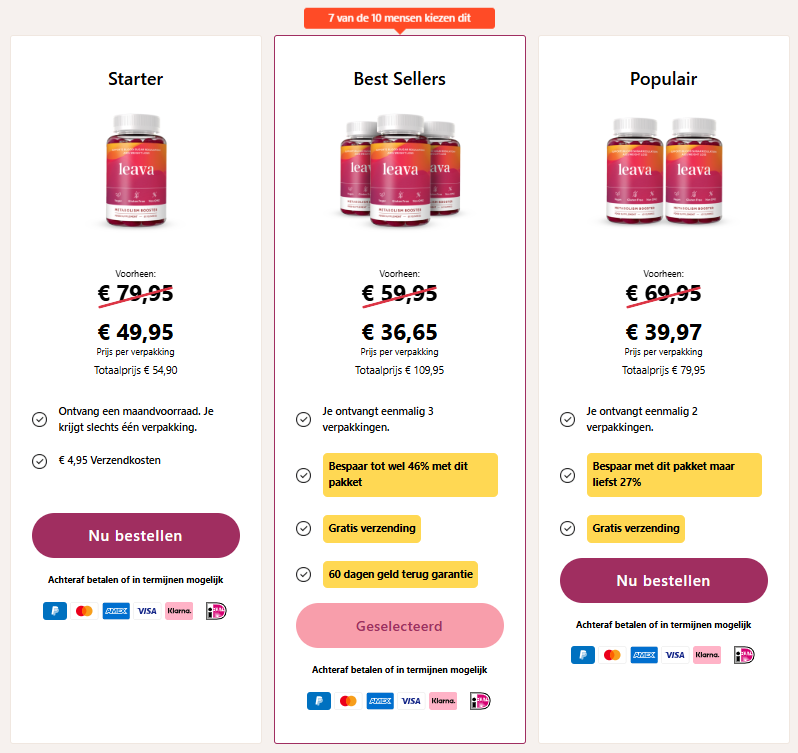
Task: Click the checkmark beside 60 dagen geld terug garantie
Action: click(303, 574)
